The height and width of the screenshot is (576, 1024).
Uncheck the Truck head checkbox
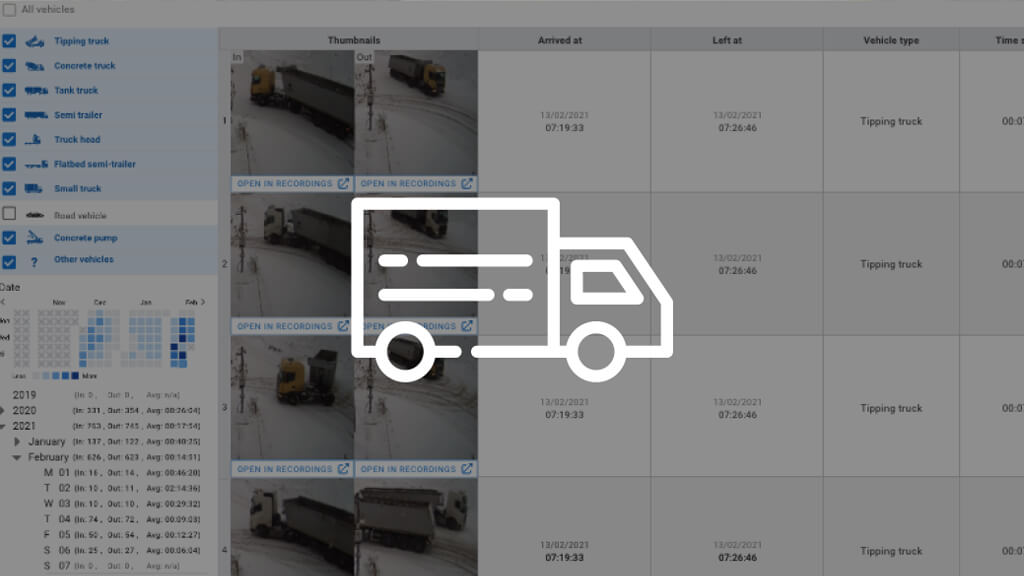coord(9,139)
